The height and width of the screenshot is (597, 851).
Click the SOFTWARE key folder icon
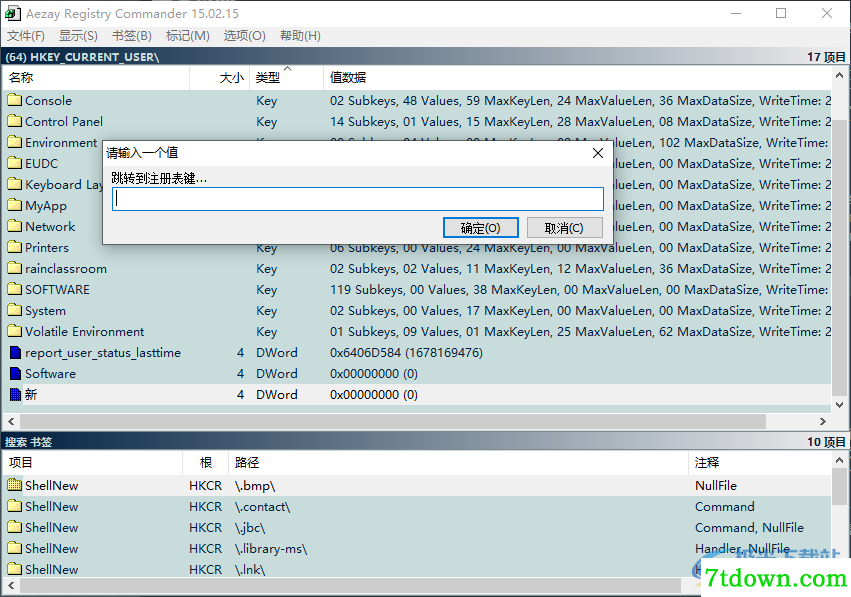coord(15,289)
